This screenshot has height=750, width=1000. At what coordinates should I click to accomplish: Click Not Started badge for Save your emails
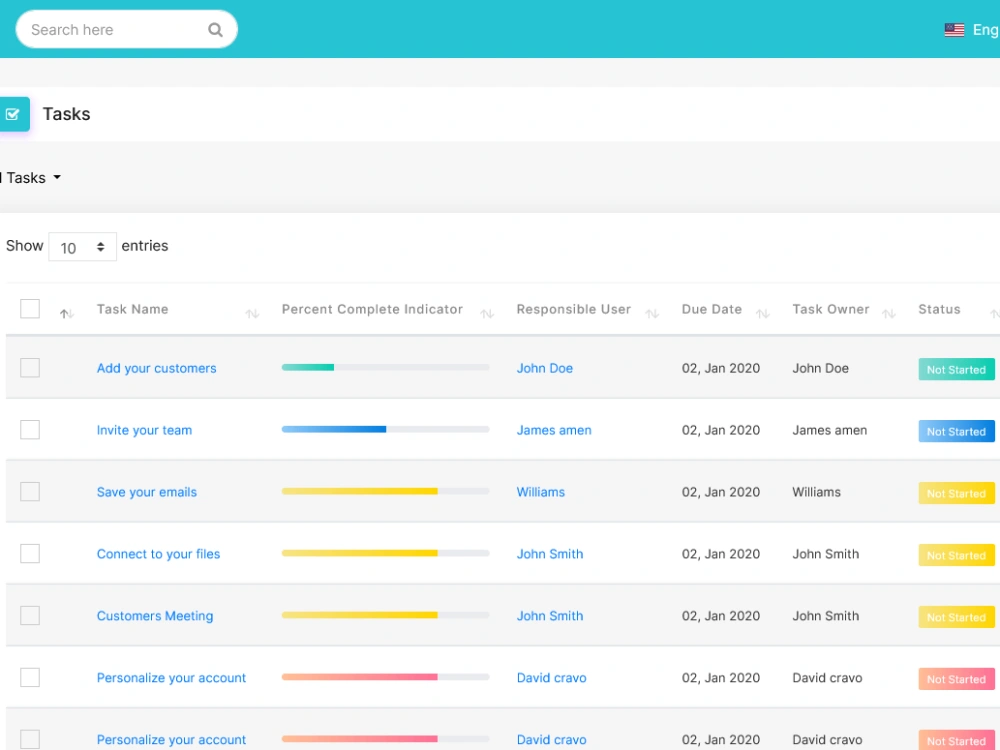click(956, 493)
